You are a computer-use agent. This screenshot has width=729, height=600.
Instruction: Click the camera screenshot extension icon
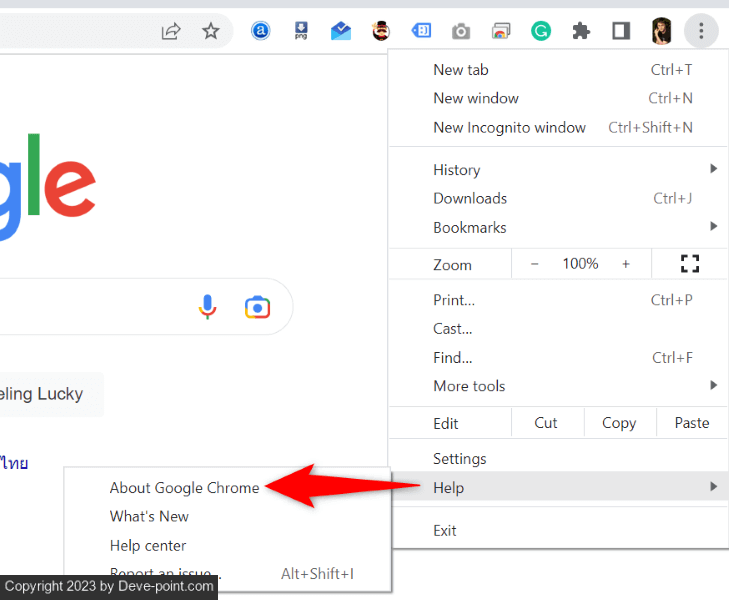460,31
